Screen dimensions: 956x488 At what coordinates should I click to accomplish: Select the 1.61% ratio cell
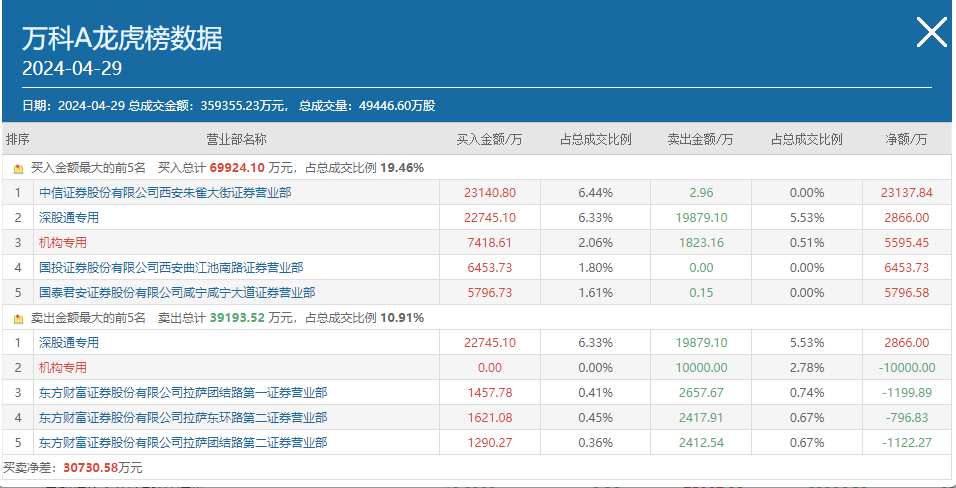(x=596, y=293)
